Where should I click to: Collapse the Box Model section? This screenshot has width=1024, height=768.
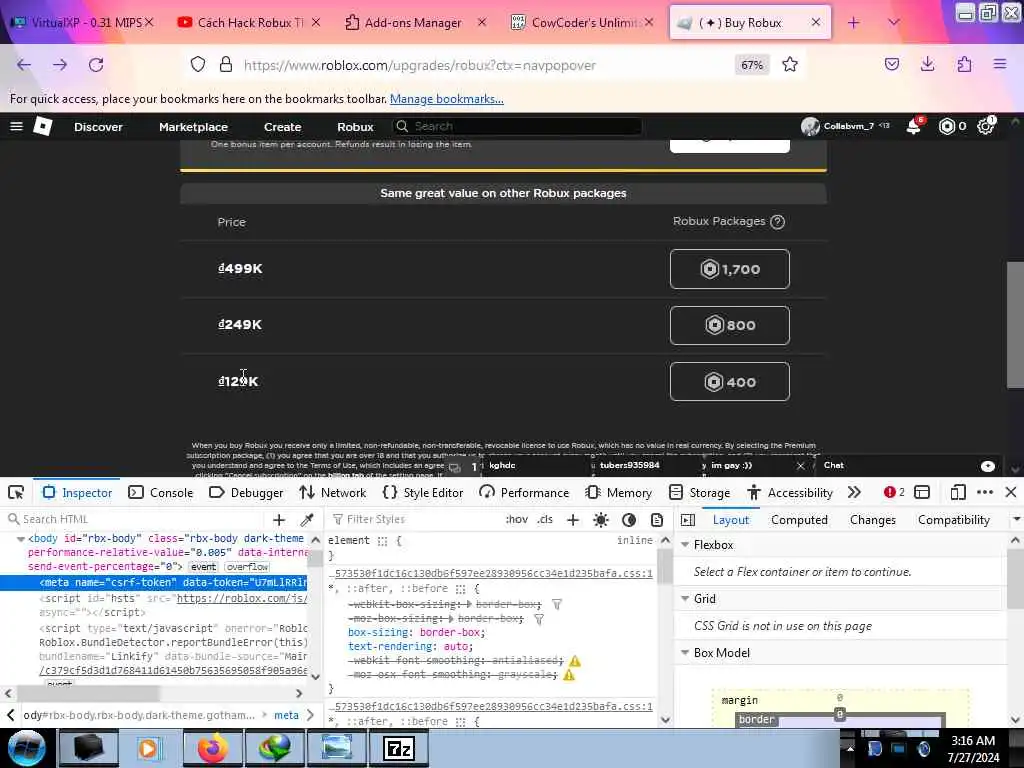(685, 653)
